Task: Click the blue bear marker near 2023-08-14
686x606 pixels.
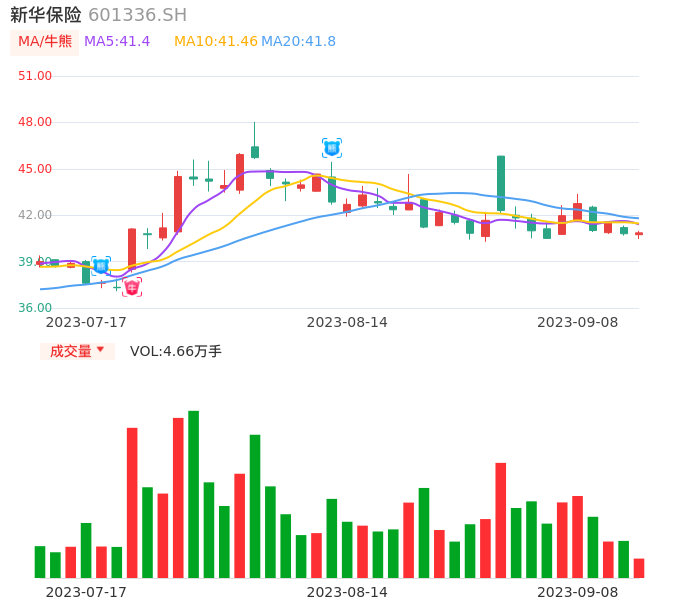Action: click(332, 148)
